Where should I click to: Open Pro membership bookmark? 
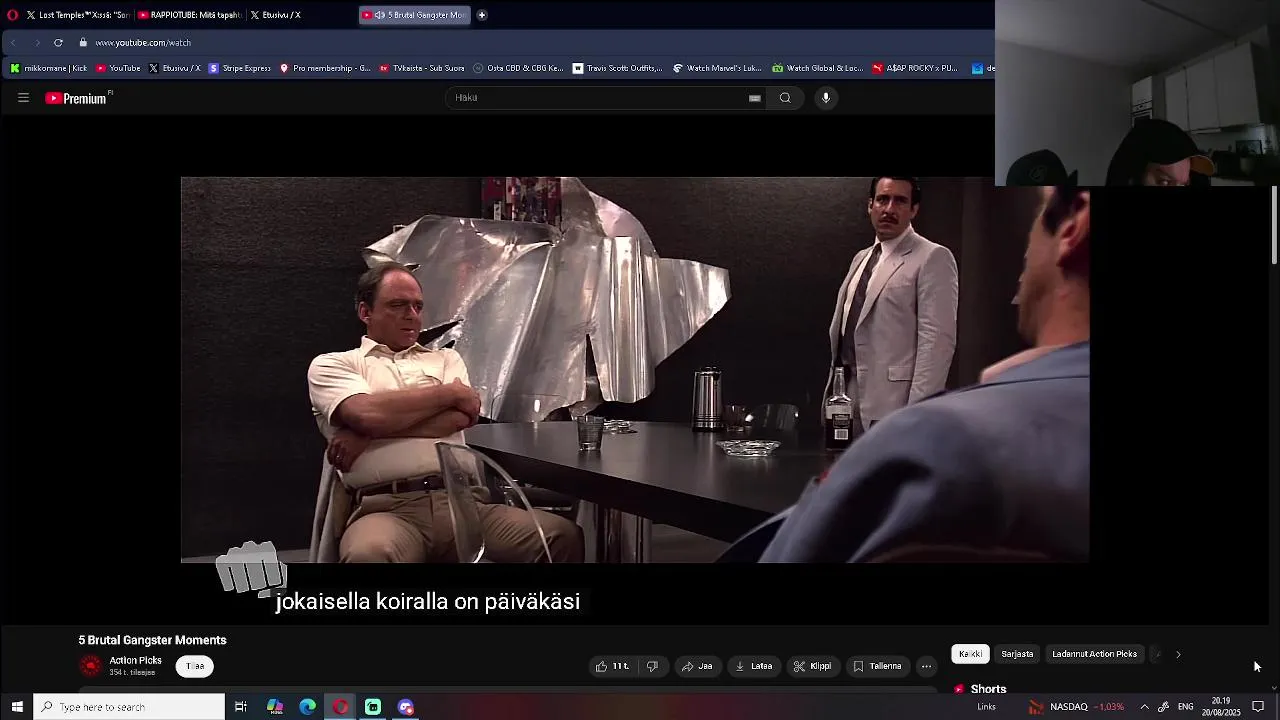tap(325, 68)
